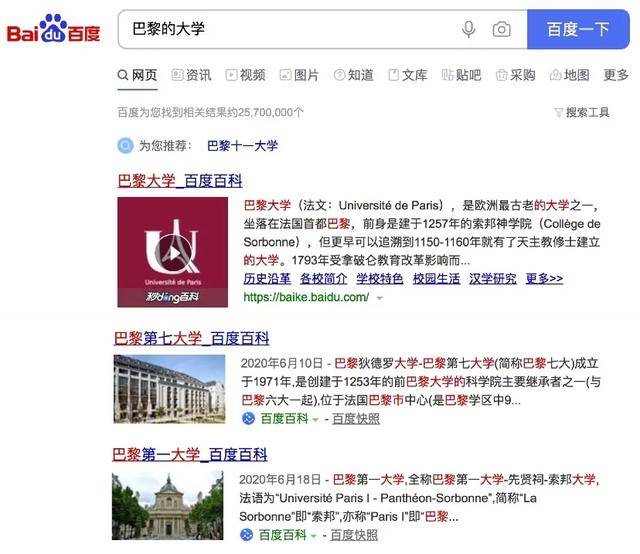Click the 百度一下 search button
Screen dimensions: 640x554
click(578, 29)
